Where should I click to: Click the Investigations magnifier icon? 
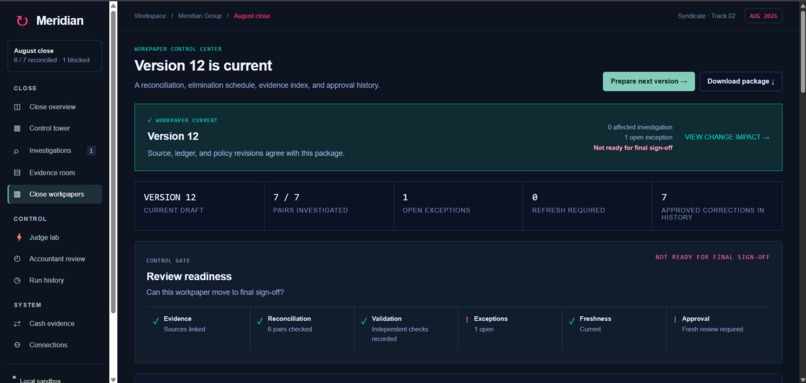tap(17, 151)
